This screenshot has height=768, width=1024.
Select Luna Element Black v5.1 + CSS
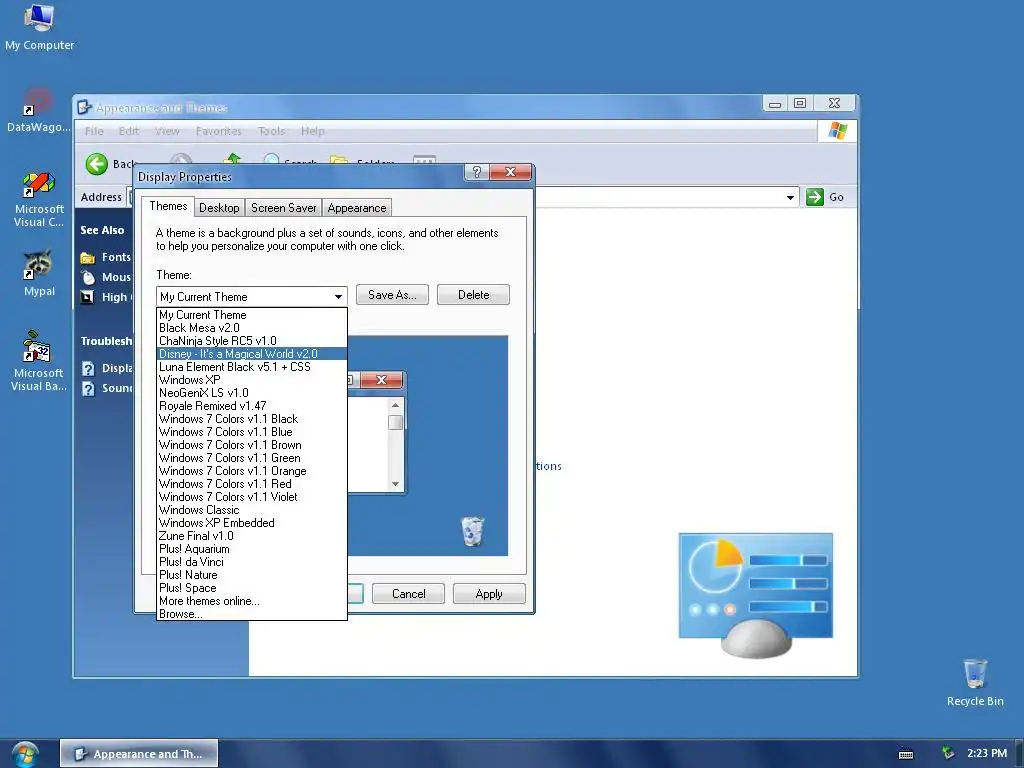point(251,367)
